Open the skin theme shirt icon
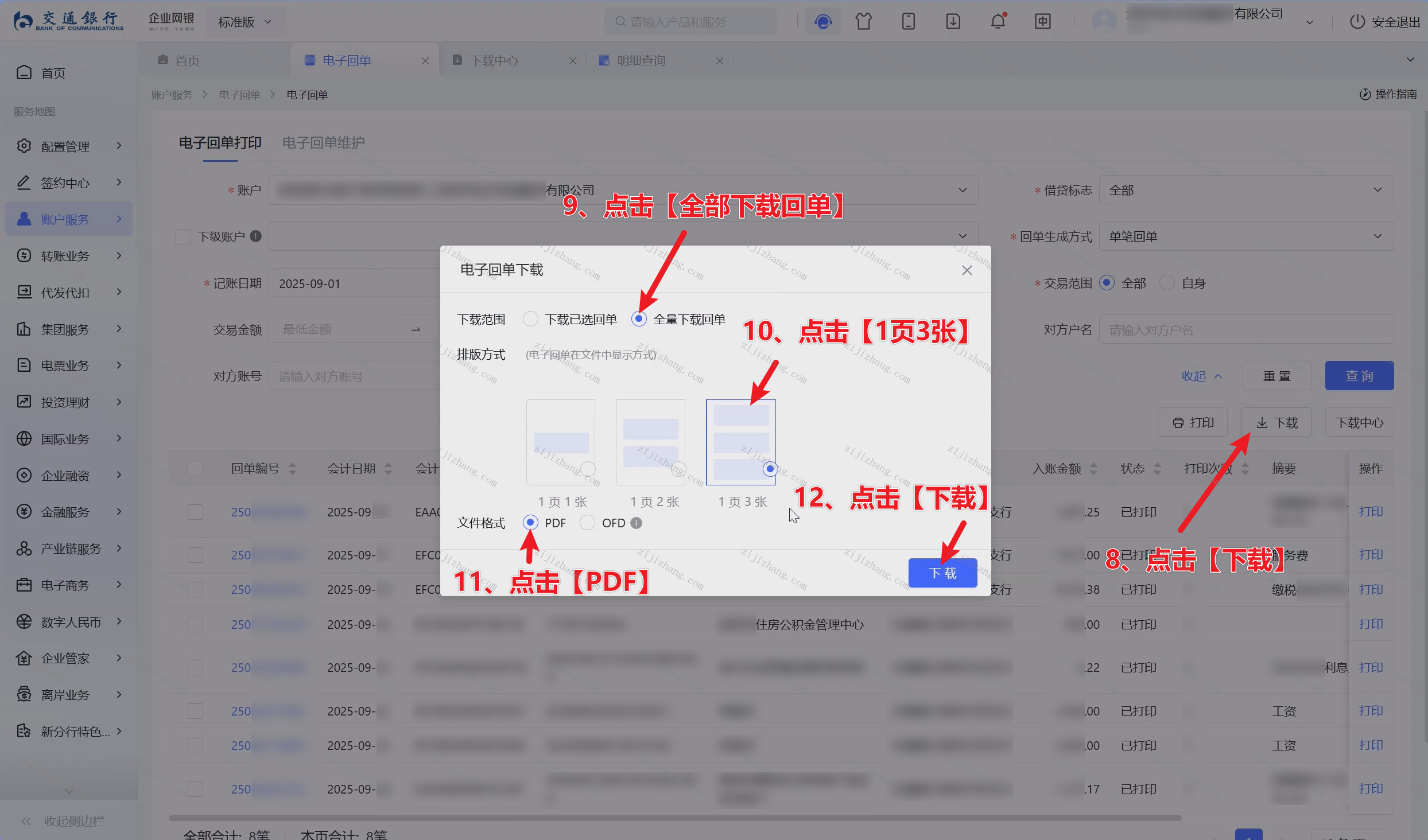 pos(863,22)
